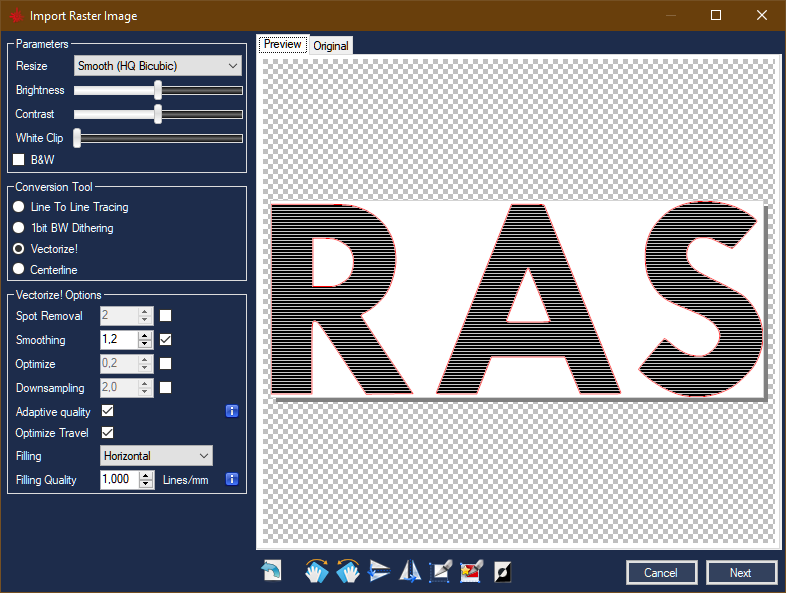This screenshot has width=786, height=593.
Task: Open the Resize method dropdown
Action: (x=158, y=66)
